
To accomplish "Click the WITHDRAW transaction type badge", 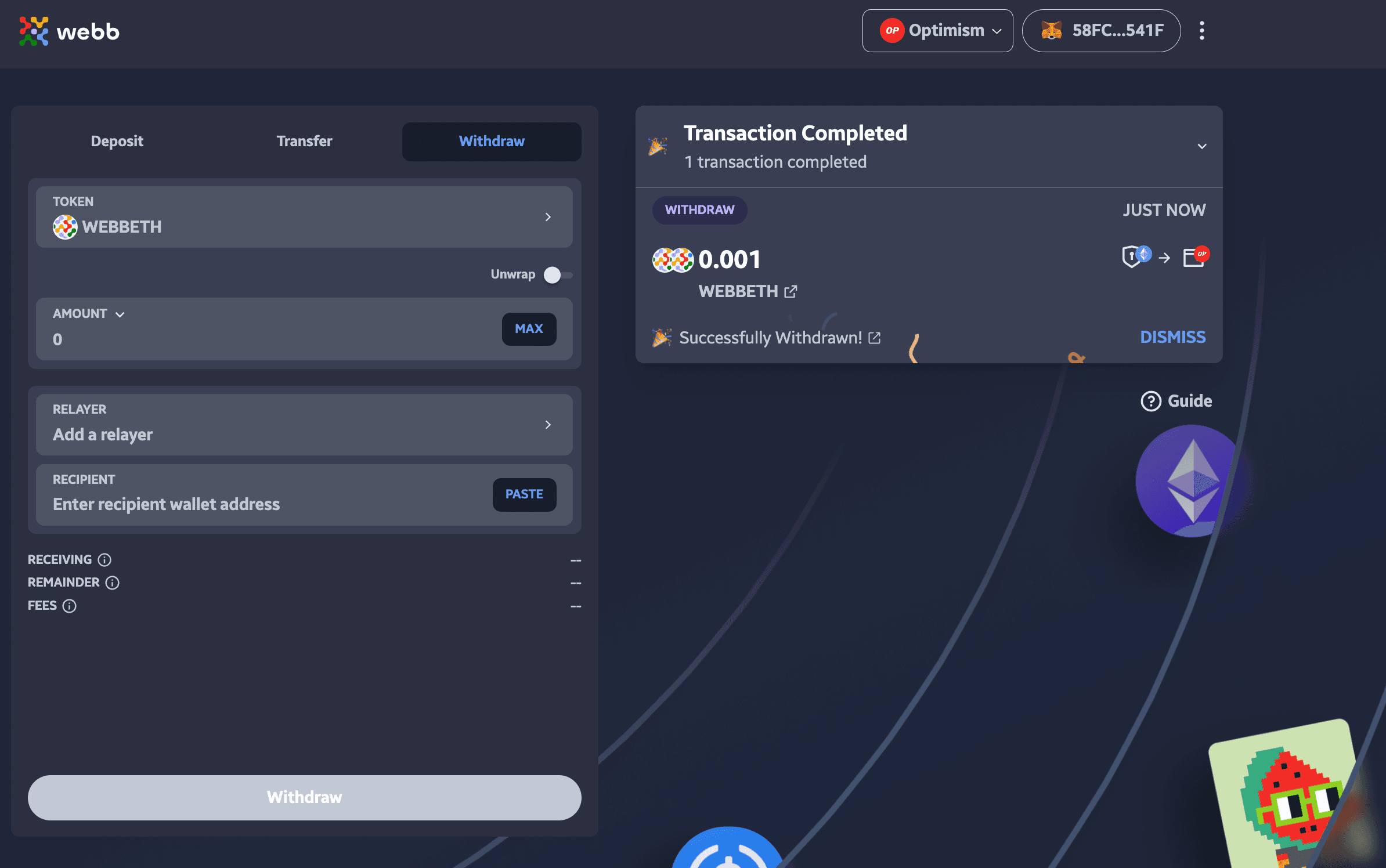I will point(699,210).
